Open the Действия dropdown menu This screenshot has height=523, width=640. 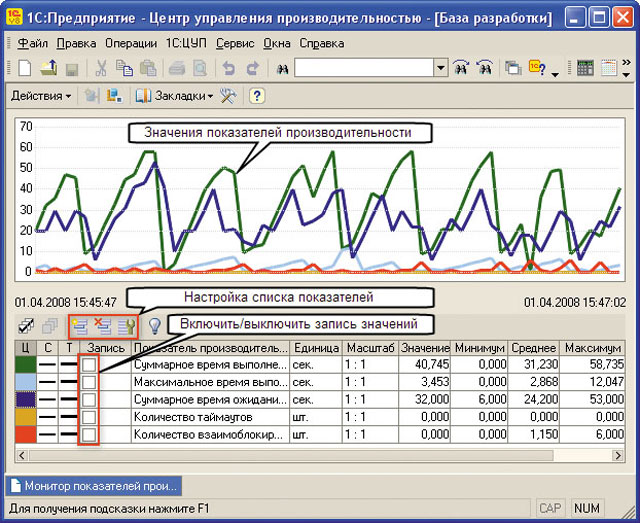[x=41, y=96]
